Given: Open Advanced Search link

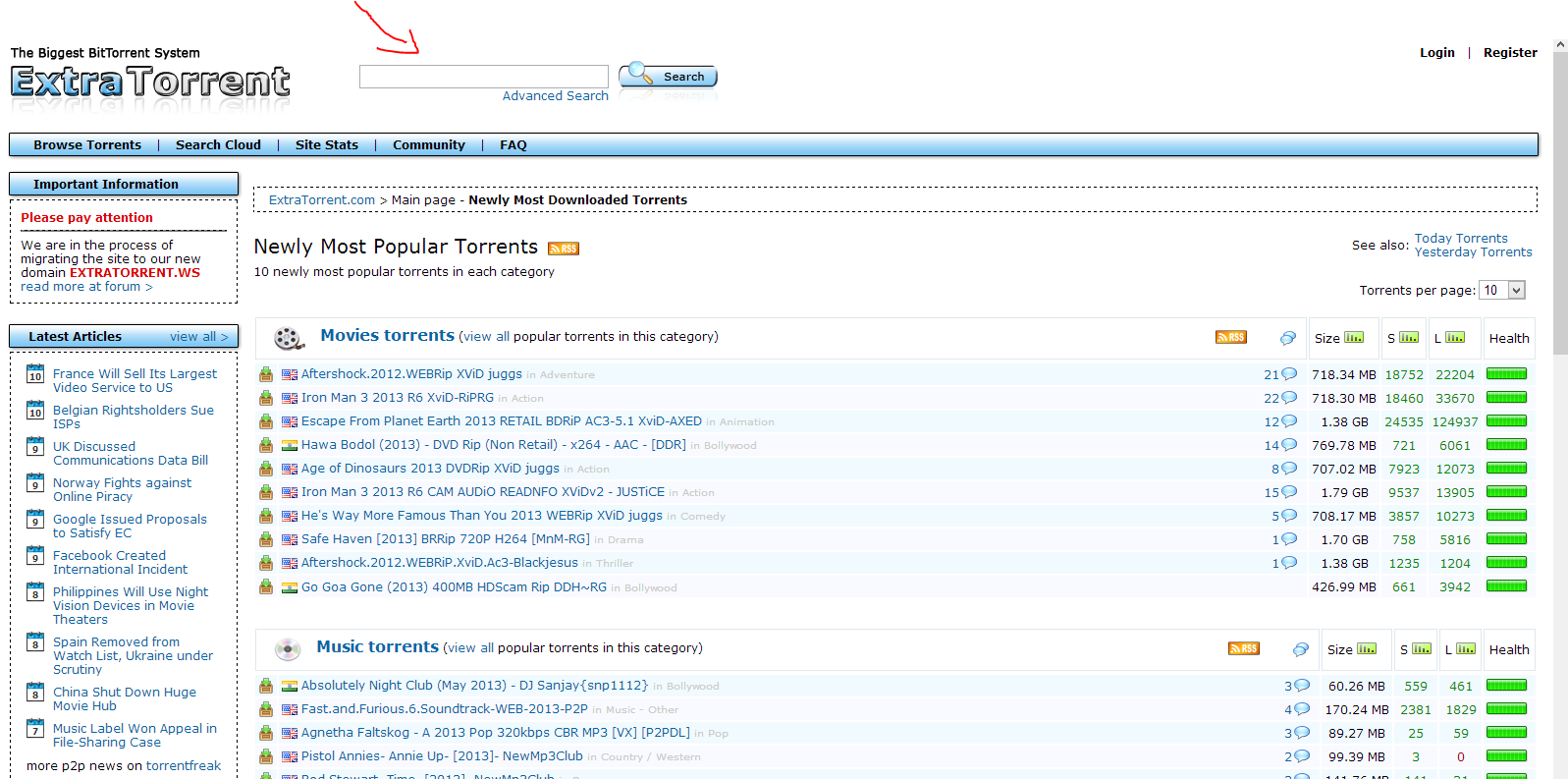Looking at the screenshot, I should [556, 95].
